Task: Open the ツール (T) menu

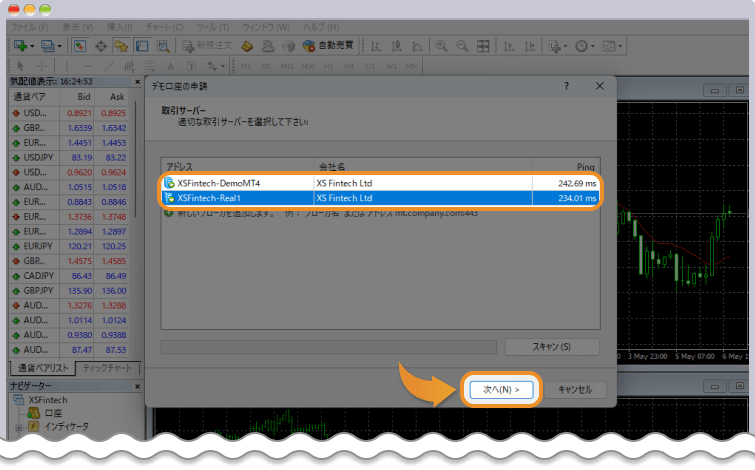Action: pyautogui.click(x=213, y=27)
